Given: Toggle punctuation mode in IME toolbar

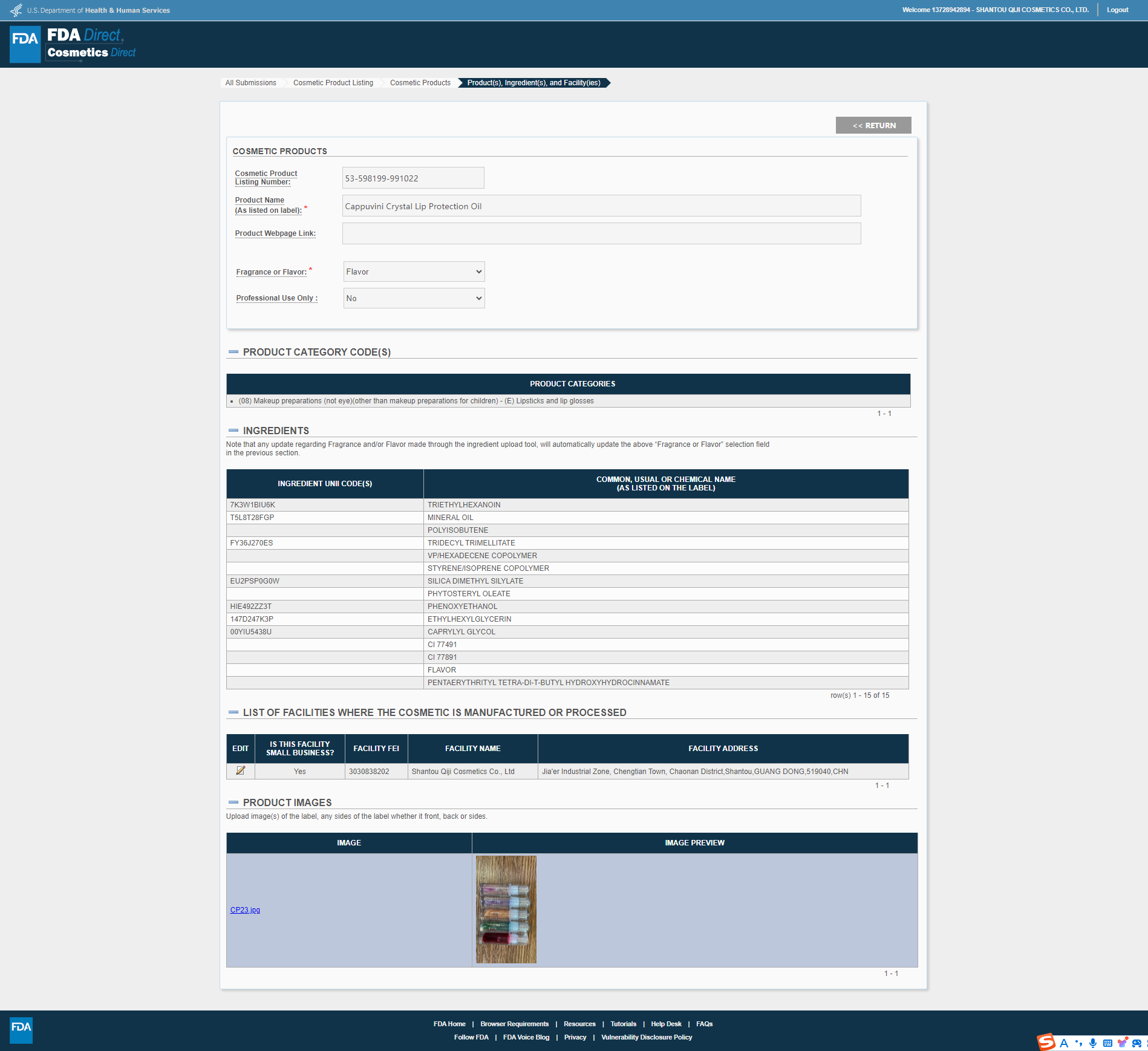Looking at the screenshot, I should 1078,1043.
